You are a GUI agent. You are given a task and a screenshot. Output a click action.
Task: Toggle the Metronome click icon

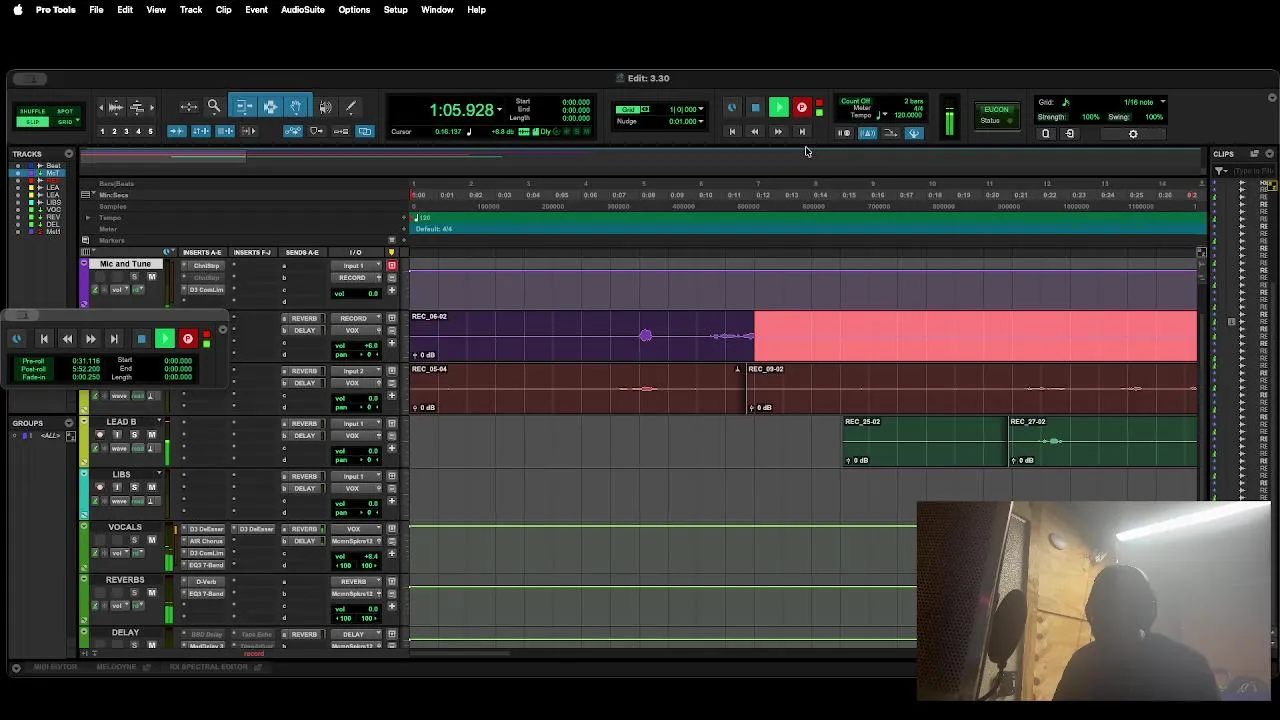tap(867, 133)
